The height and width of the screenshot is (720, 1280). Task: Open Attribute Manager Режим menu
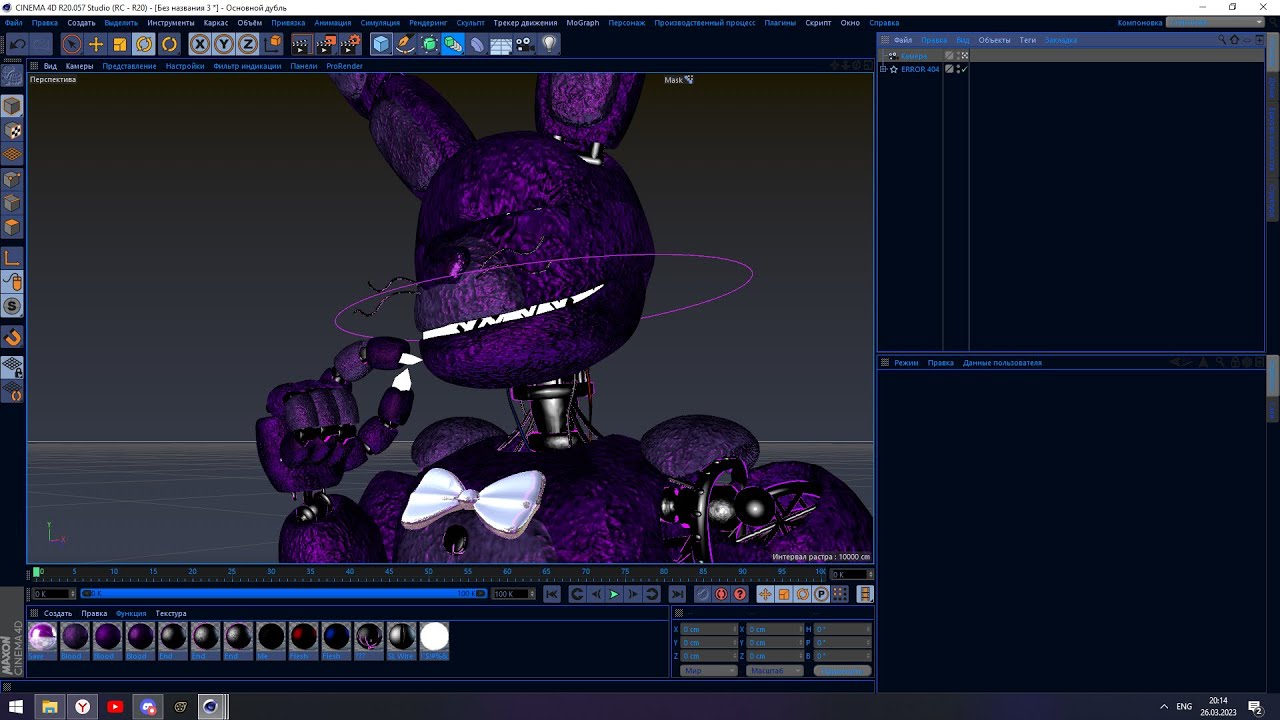pos(906,363)
